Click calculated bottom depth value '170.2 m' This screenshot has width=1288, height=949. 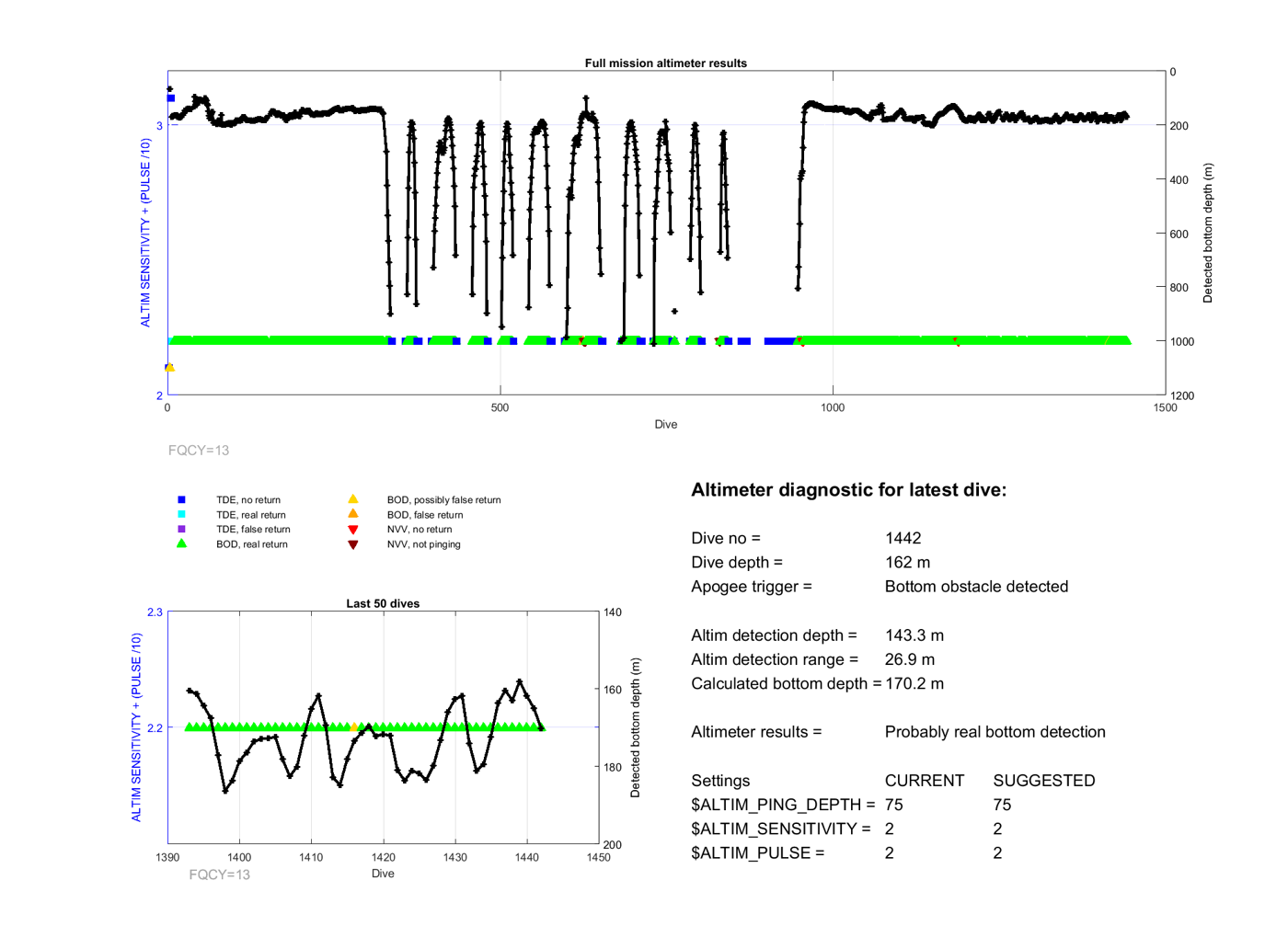[x=914, y=683]
